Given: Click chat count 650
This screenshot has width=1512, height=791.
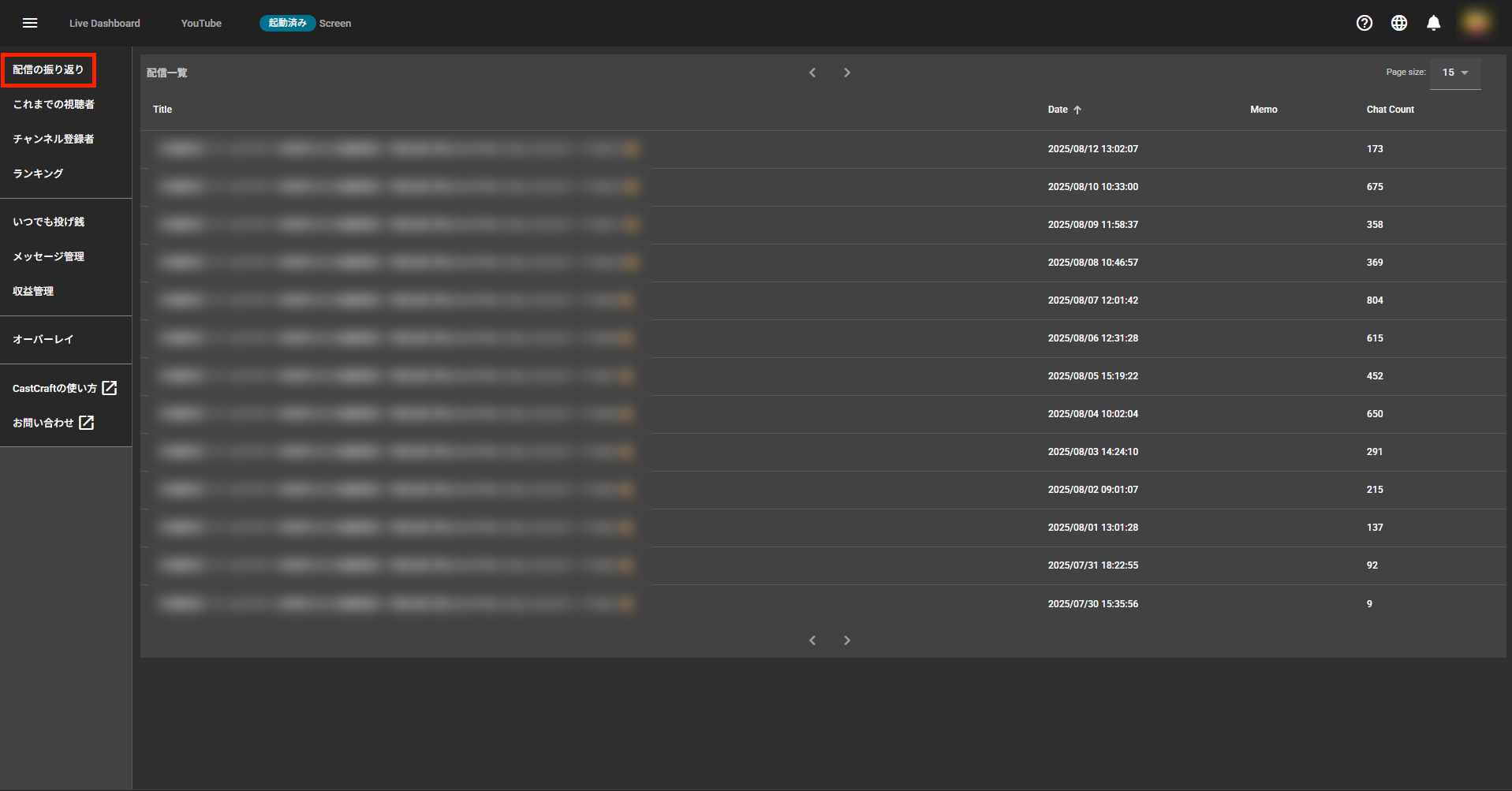Looking at the screenshot, I should pyautogui.click(x=1375, y=414).
